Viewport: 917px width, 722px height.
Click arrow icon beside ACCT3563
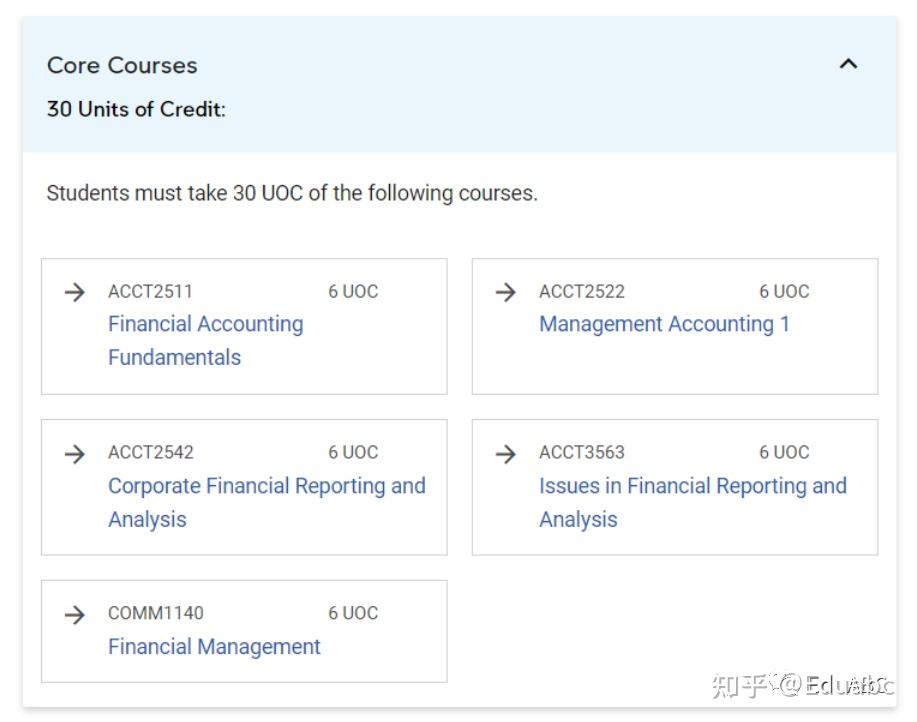pos(506,453)
